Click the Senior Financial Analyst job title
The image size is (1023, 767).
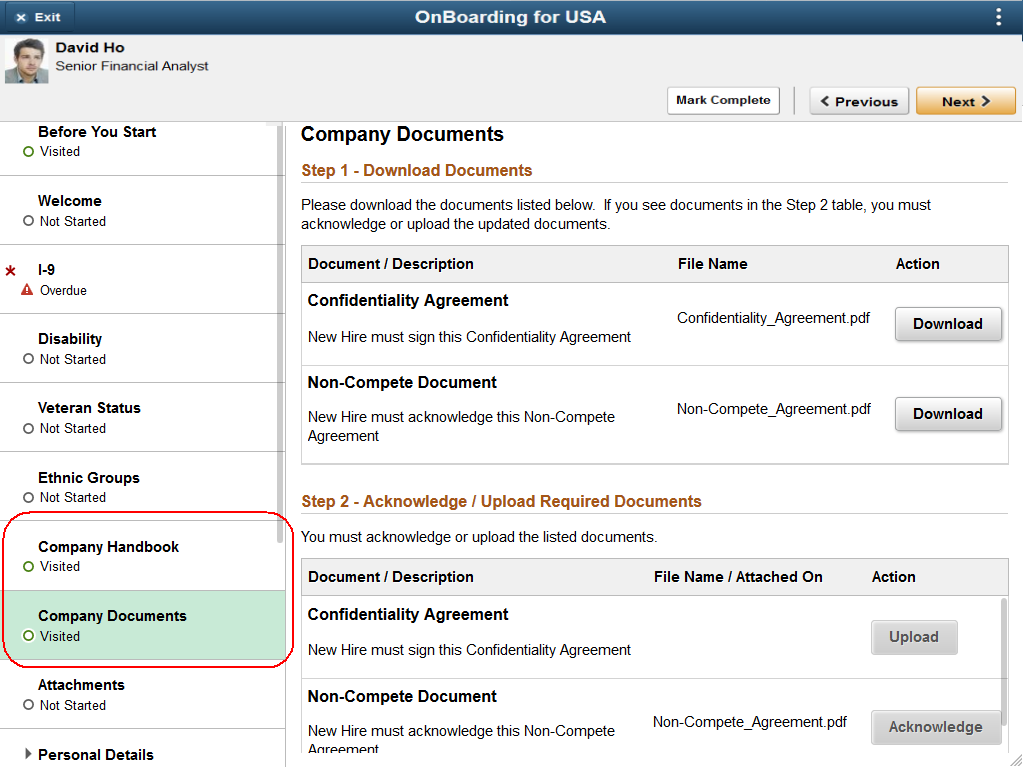tap(132, 66)
